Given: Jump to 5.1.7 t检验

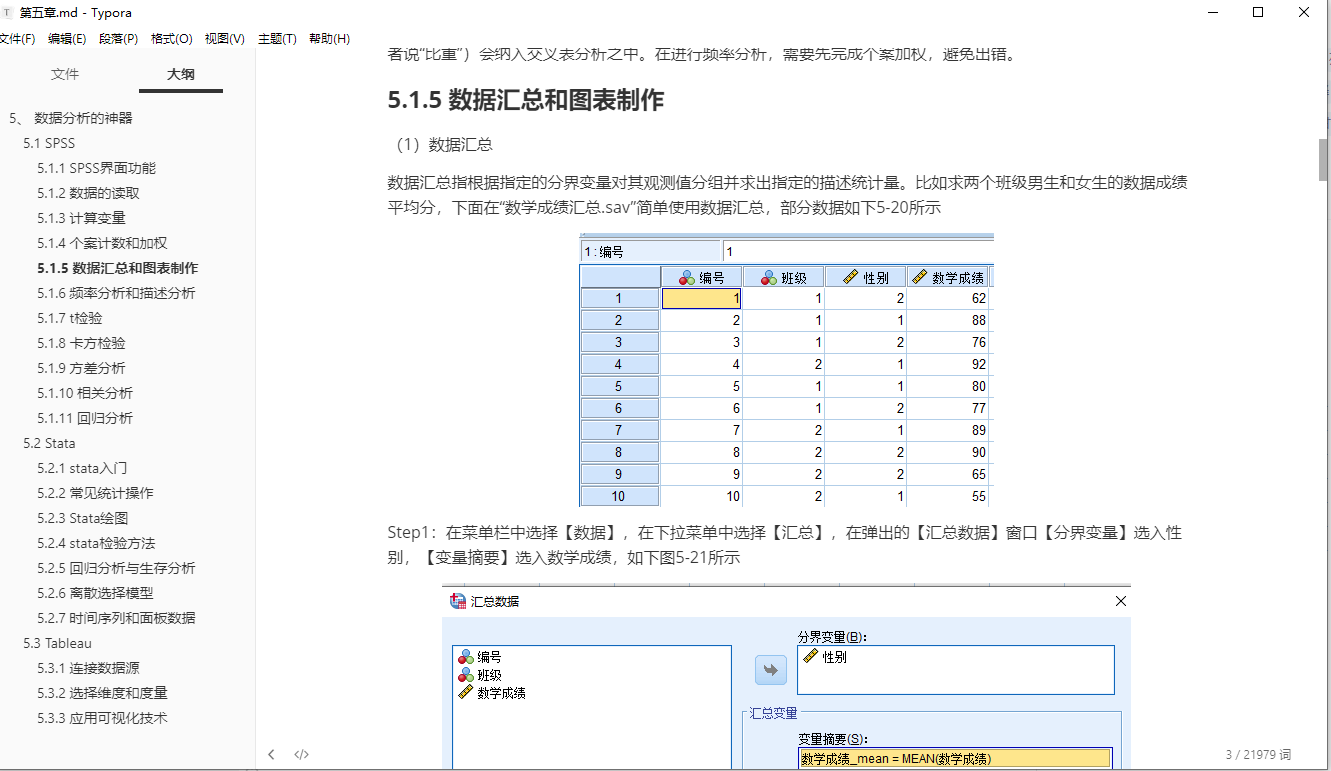Looking at the screenshot, I should [70, 318].
